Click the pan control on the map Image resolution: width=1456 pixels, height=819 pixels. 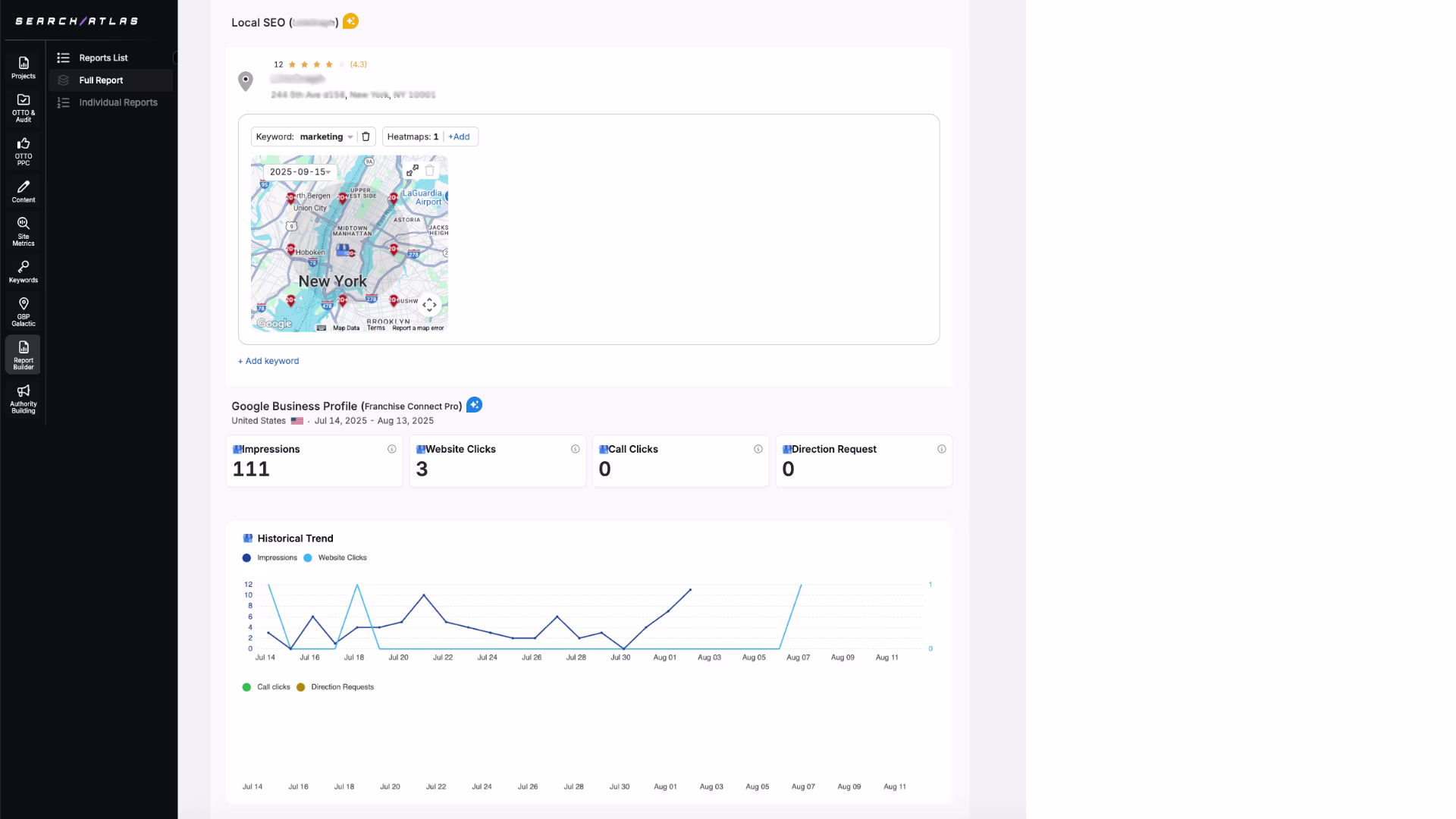click(429, 305)
